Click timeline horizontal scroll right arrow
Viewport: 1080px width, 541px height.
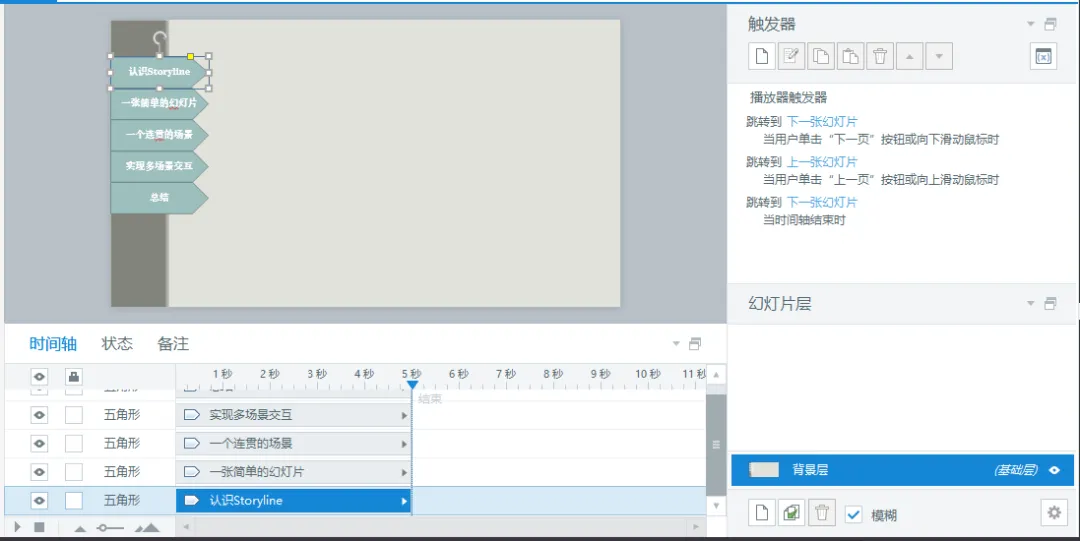click(696, 527)
